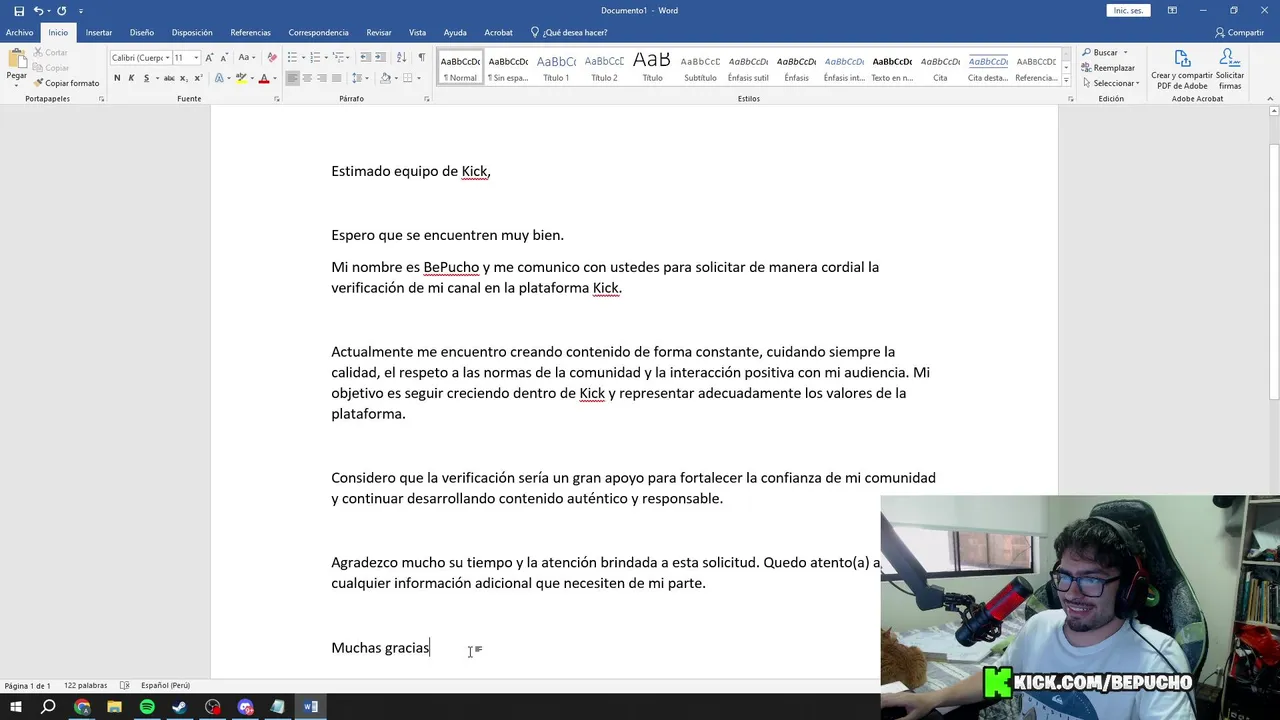Click Copiar formato format painter

tap(66, 83)
